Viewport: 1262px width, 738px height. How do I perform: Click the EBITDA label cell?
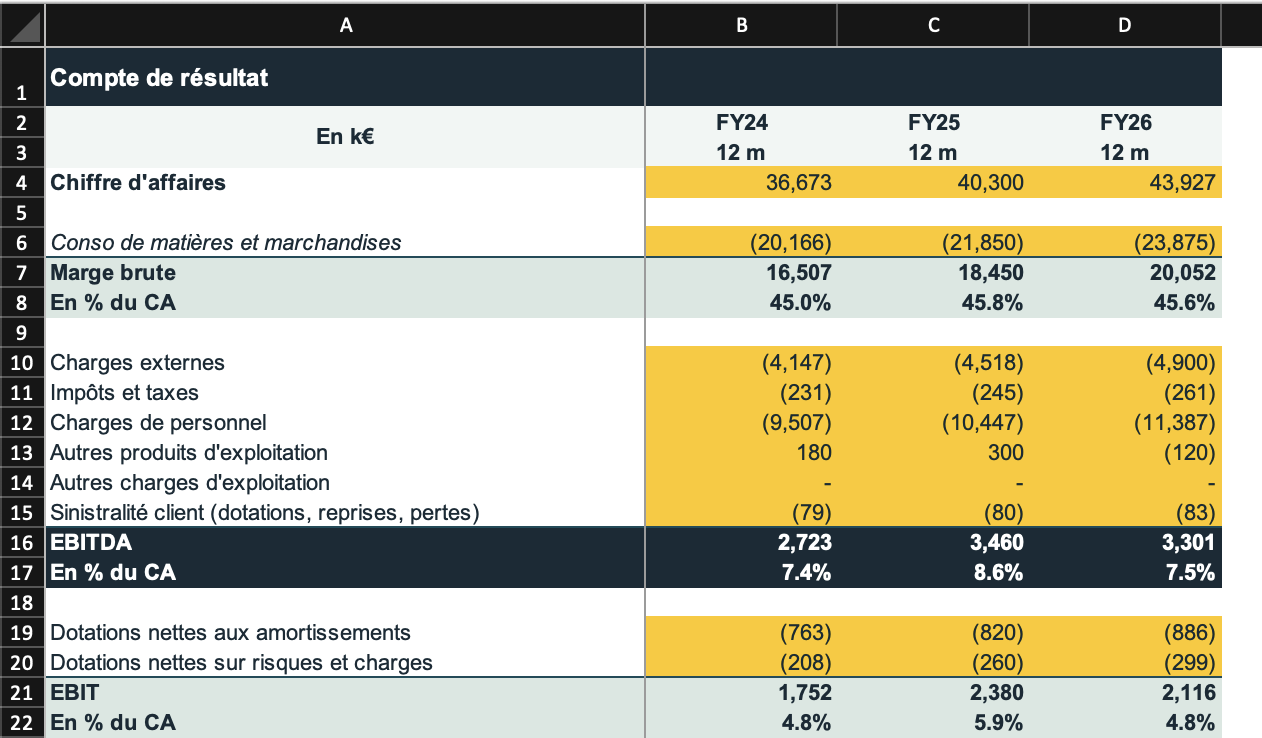(x=345, y=543)
